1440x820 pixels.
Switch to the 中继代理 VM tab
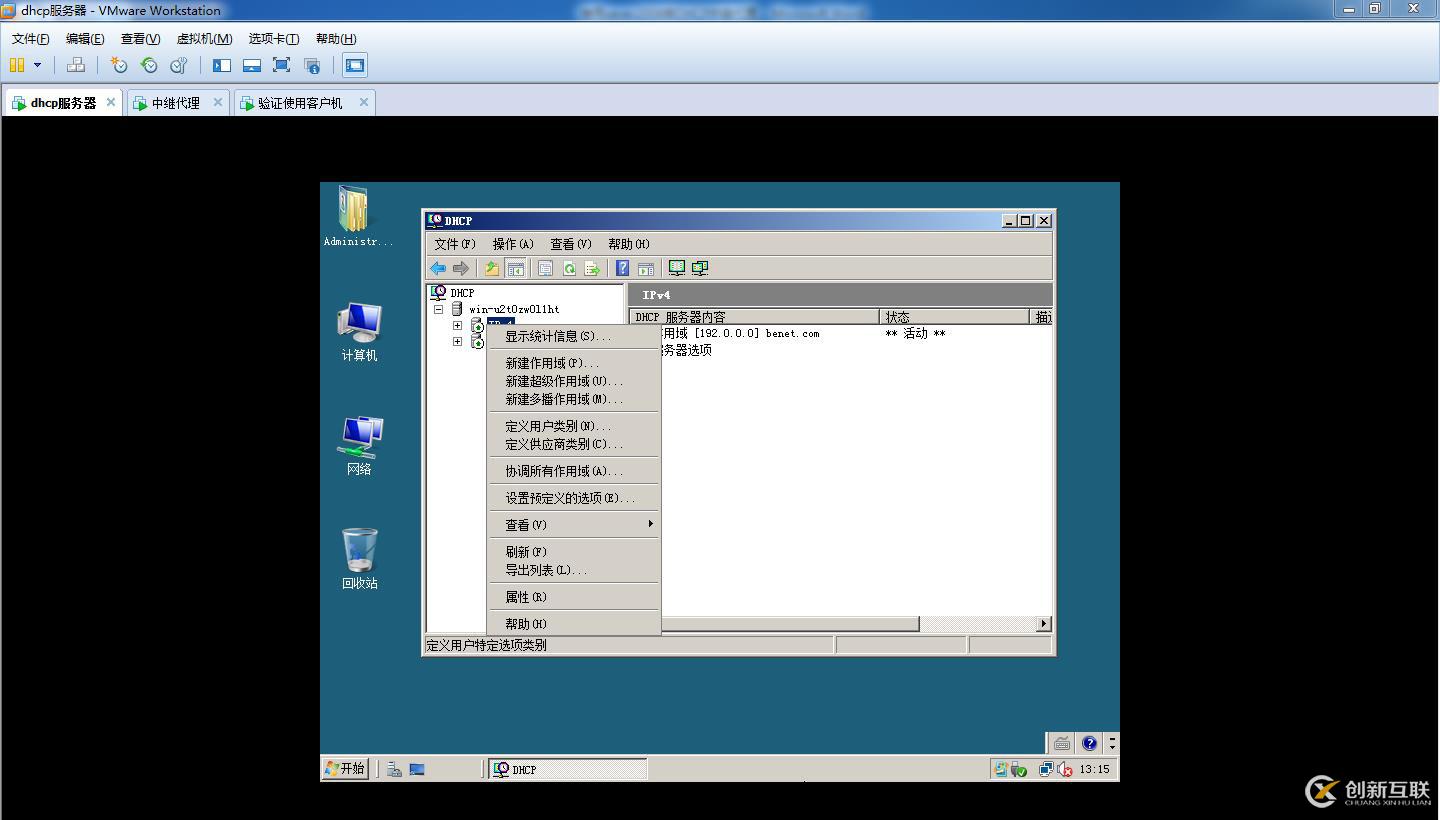point(176,103)
